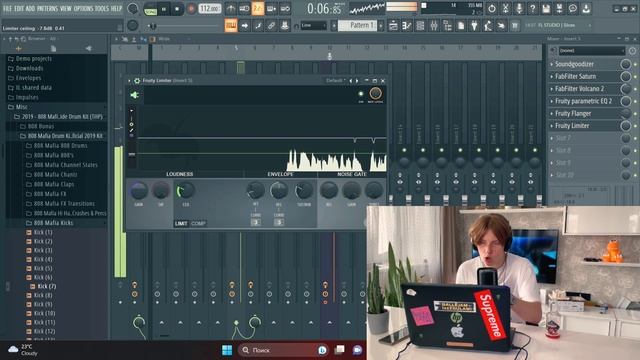This screenshot has height=360, width=640.
Task: Open the View playlist toolbar icon
Action: coord(393,26)
